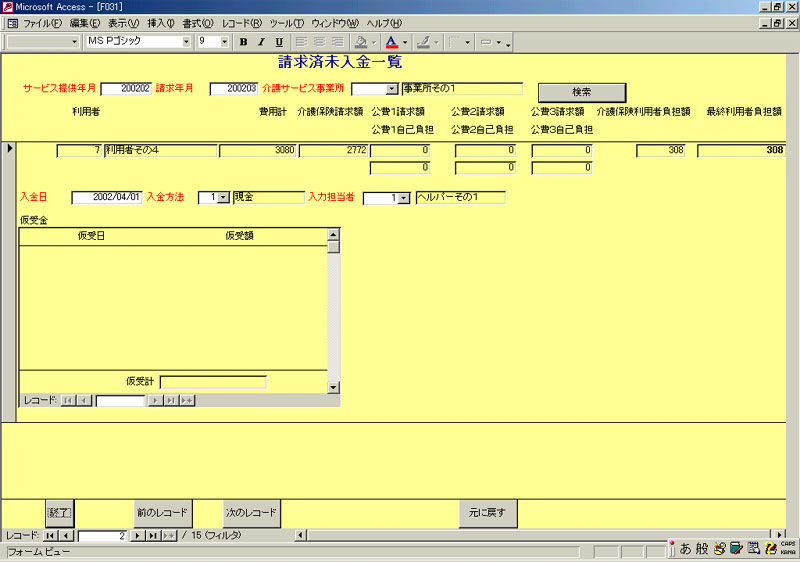800x562 pixels.
Task: Click 仮受金 subform scroll up arrow
Action: 333,235
